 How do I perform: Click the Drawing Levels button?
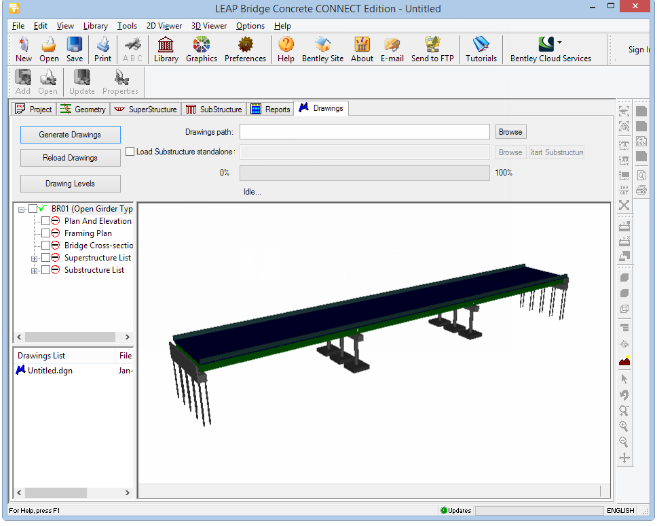click(x=70, y=184)
